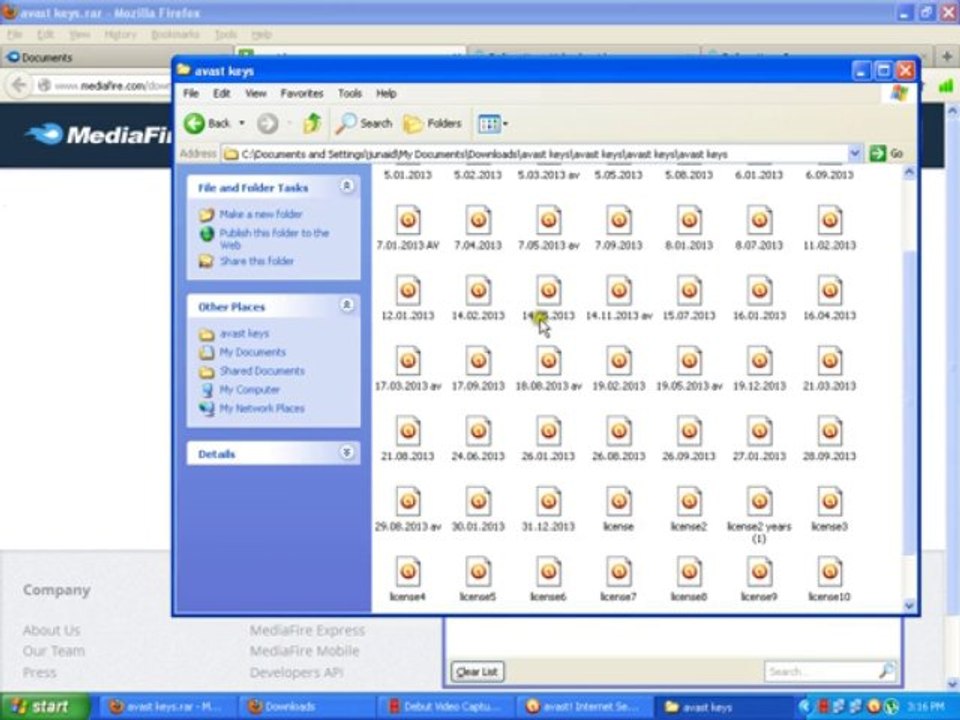Viewport: 960px width, 720px height.
Task: Click the file list scroll down arrow
Action: point(909,606)
